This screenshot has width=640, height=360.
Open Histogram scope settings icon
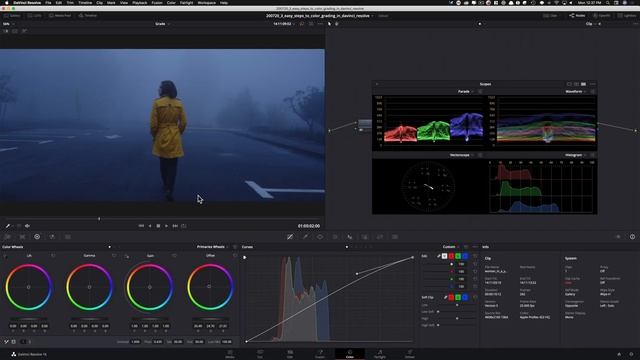coord(593,155)
